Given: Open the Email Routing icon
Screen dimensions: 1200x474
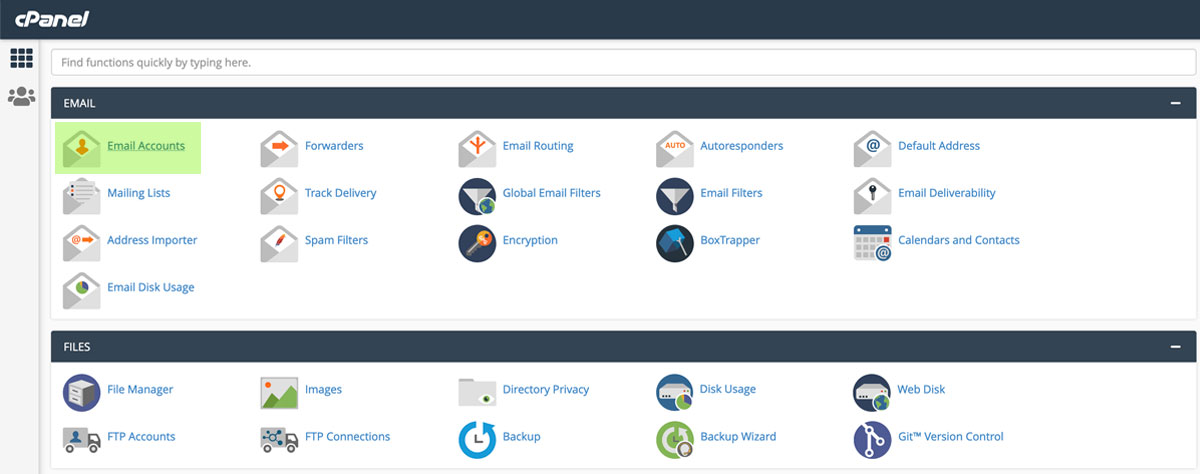Looking at the screenshot, I should coord(477,148).
